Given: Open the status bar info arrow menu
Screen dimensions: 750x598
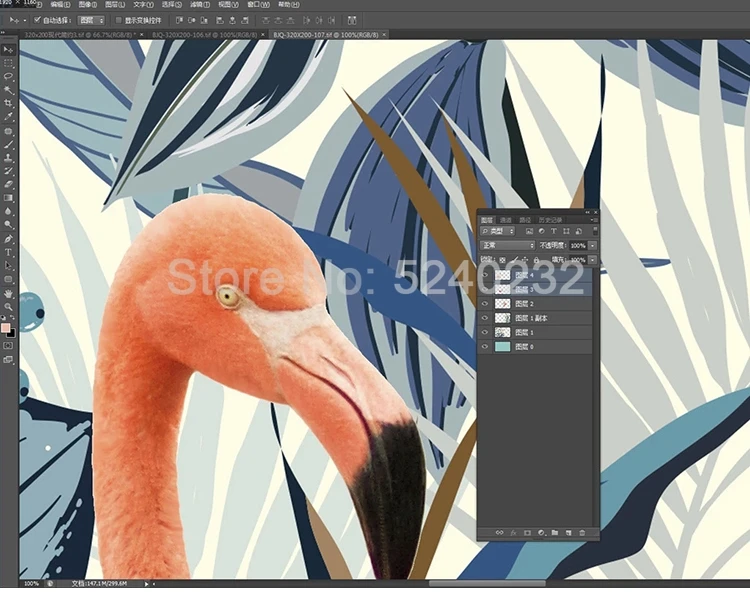Looking at the screenshot, I should (x=147, y=584).
